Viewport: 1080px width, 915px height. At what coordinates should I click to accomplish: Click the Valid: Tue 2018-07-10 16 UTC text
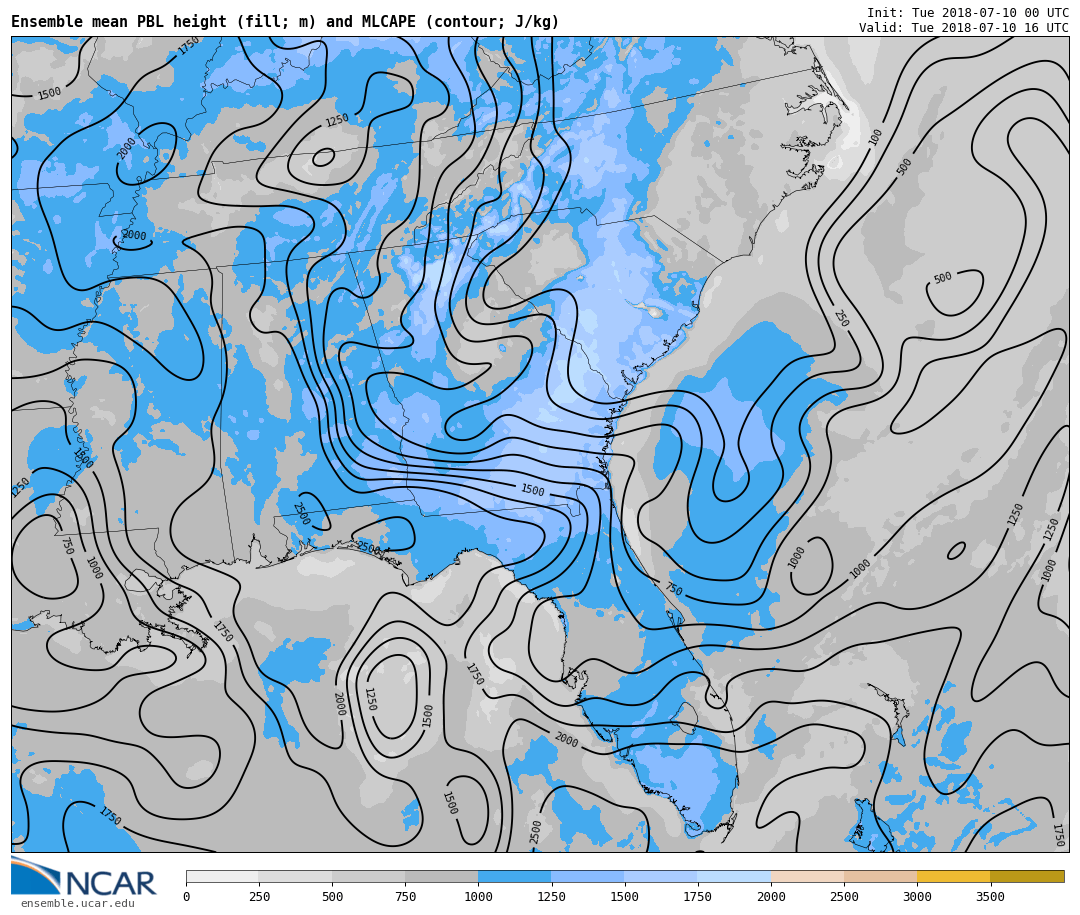pyautogui.click(x=964, y=28)
